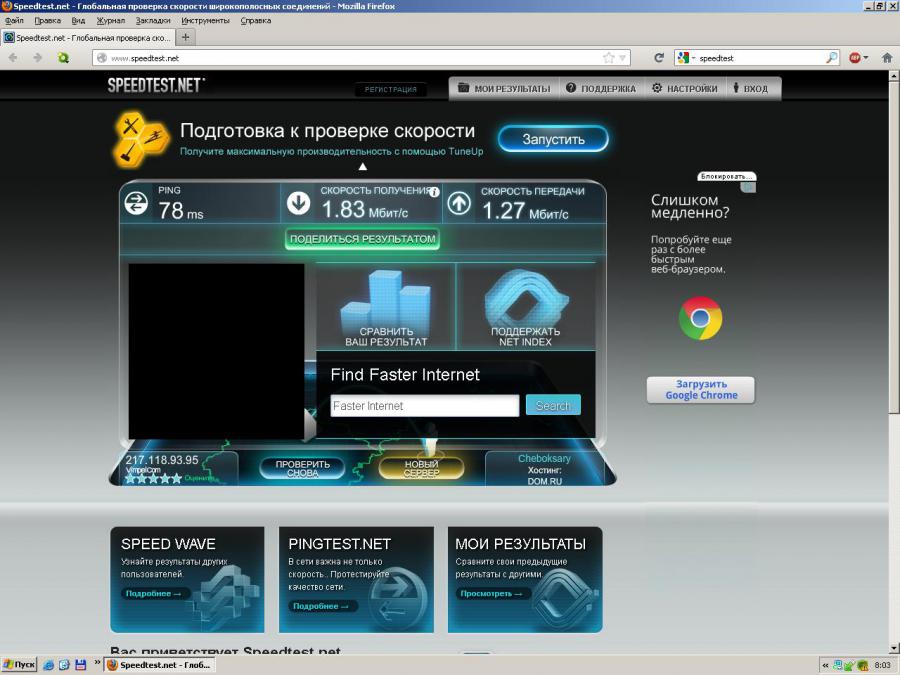Click the ping arrows icon

click(x=136, y=203)
